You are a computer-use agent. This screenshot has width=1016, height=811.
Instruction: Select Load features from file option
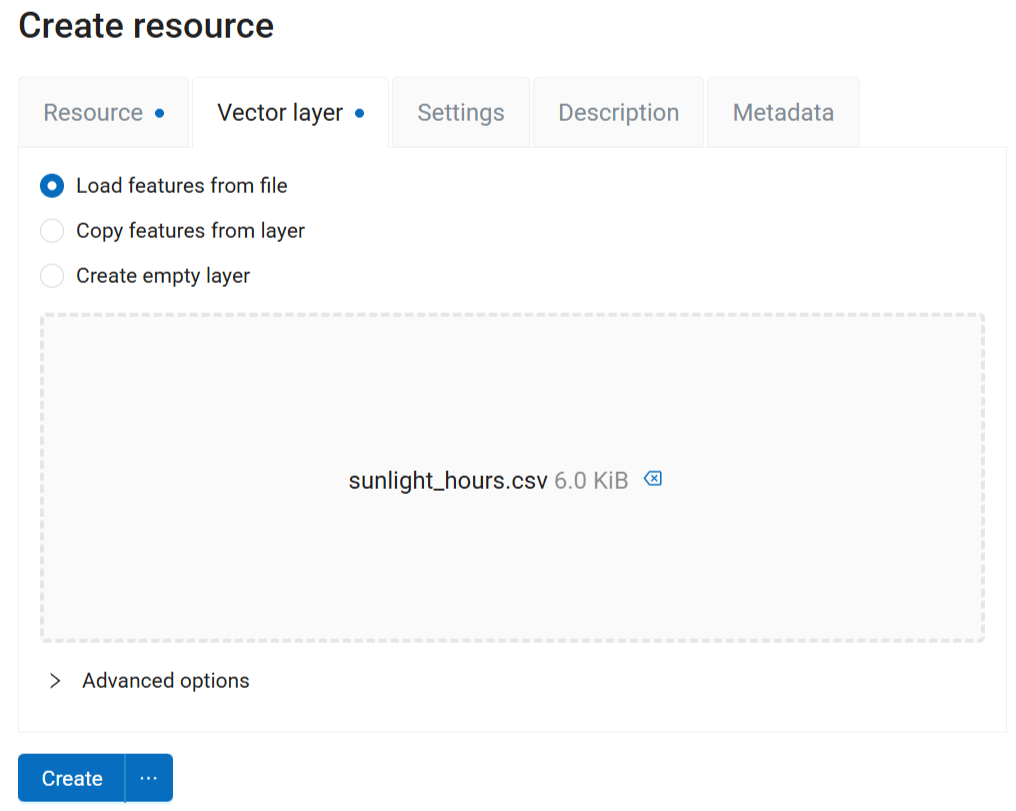click(x=52, y=186)
